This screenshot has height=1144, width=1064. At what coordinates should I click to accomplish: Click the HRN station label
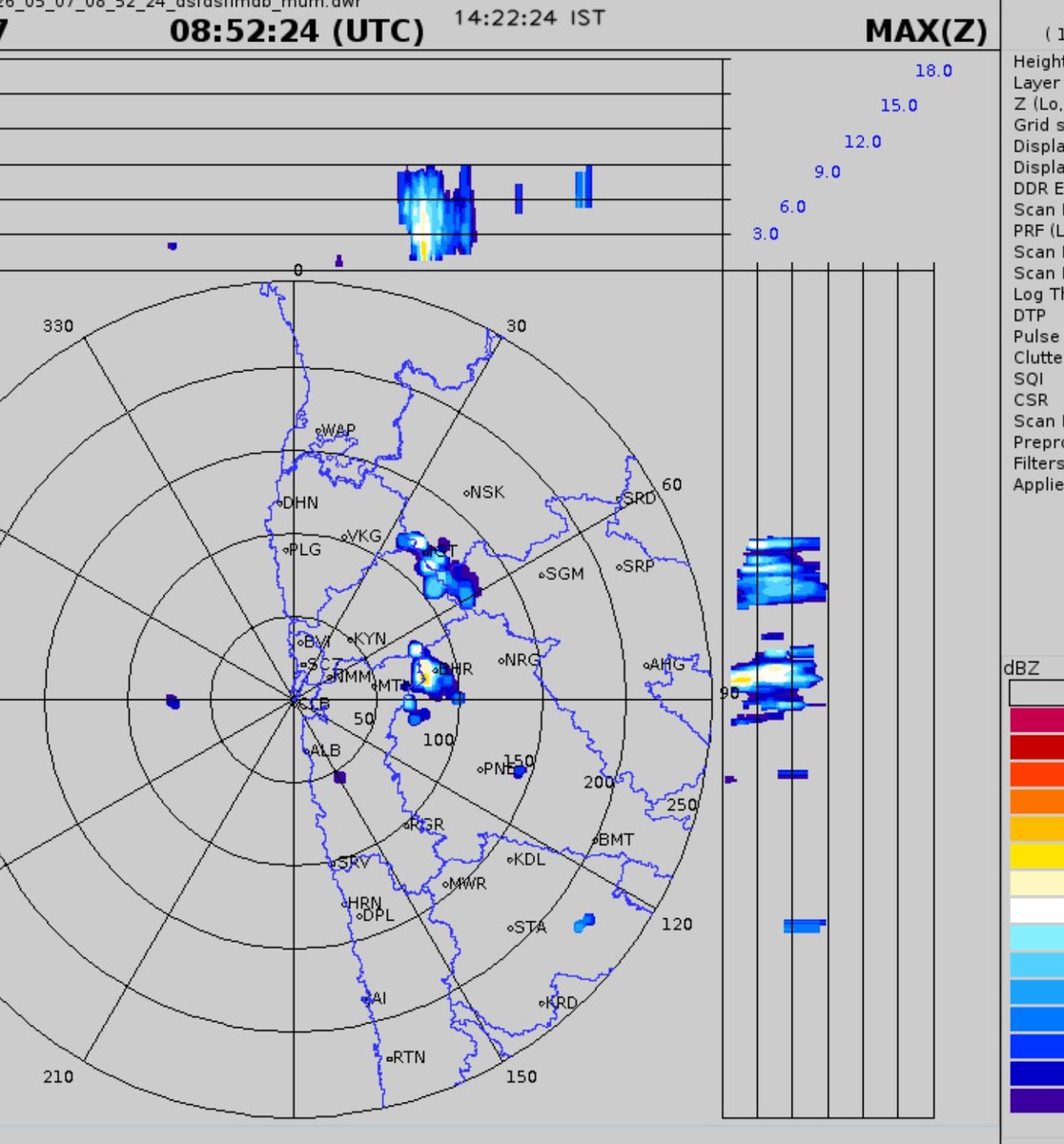click(363, 903)
